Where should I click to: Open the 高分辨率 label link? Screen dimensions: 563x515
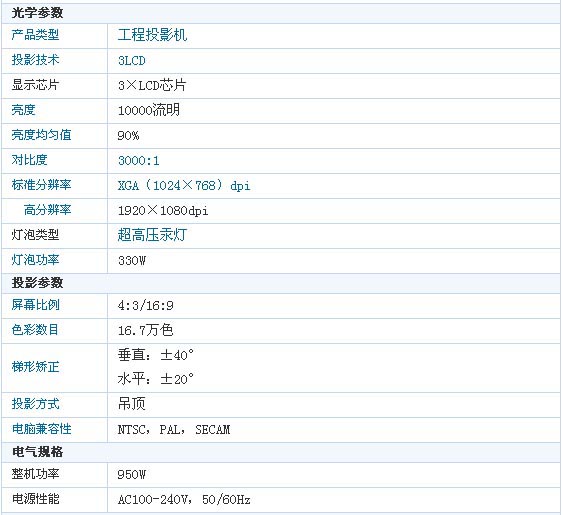pyautogui.click(x=47, y=210)
